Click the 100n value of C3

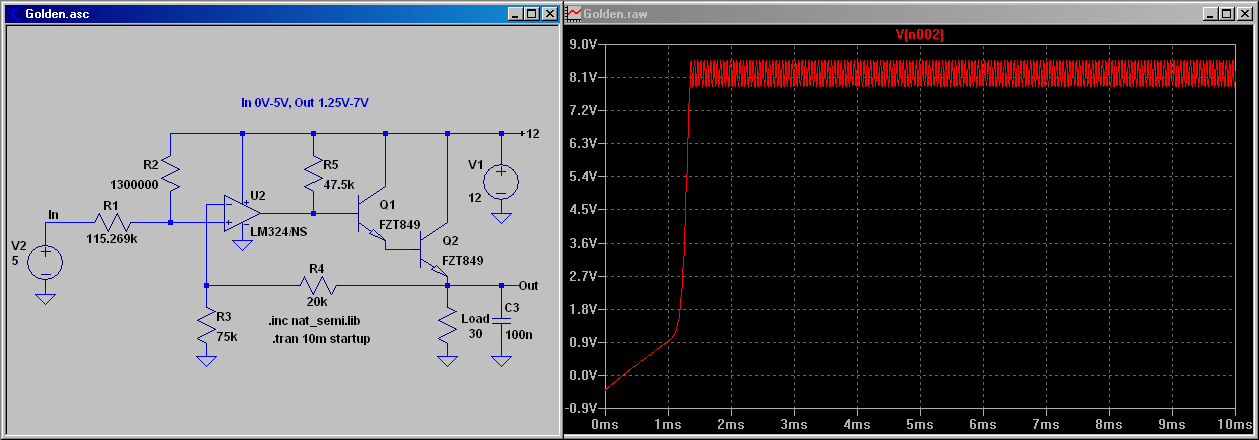(x=521, y=337)
